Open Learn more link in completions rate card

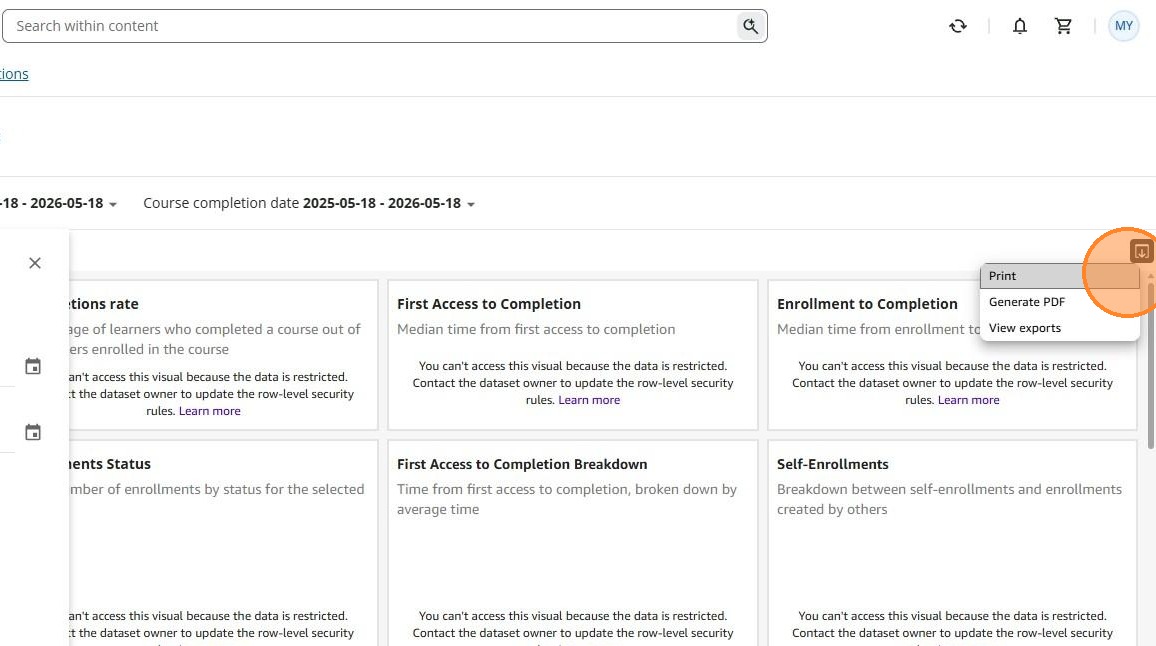(x=209, y=411)
